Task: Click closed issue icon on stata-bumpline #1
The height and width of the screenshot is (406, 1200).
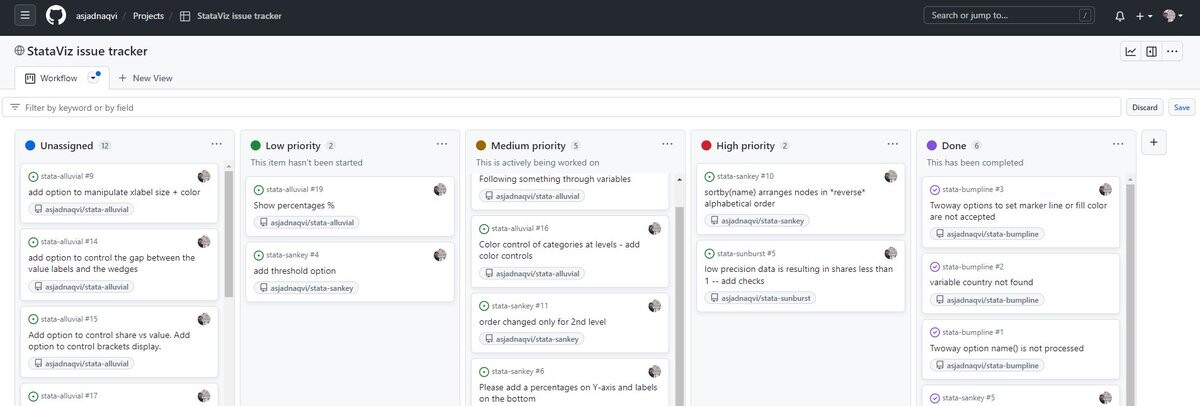Action: [935, 332]
